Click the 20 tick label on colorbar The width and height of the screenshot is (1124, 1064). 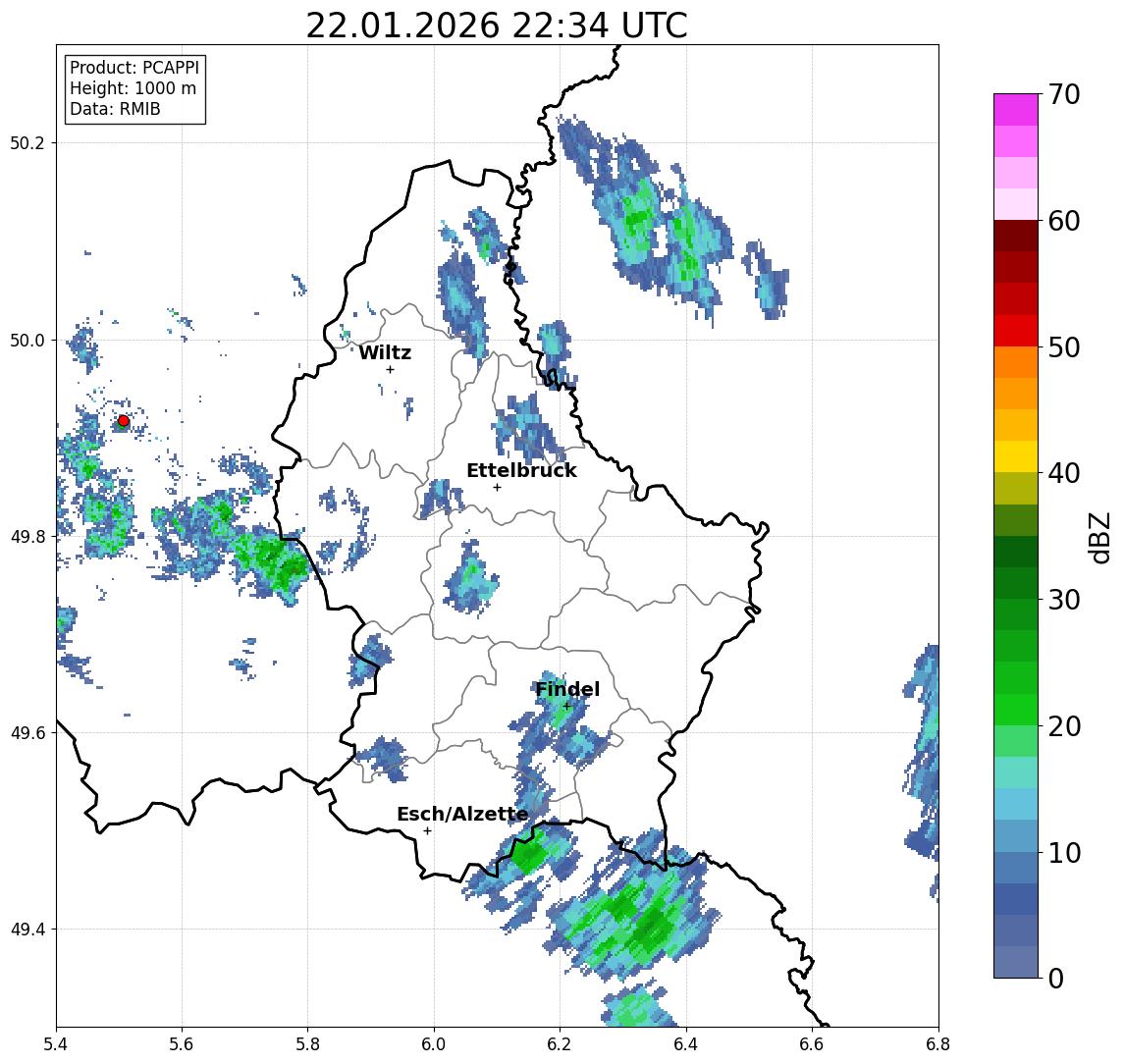click(x=1064, y=726)
